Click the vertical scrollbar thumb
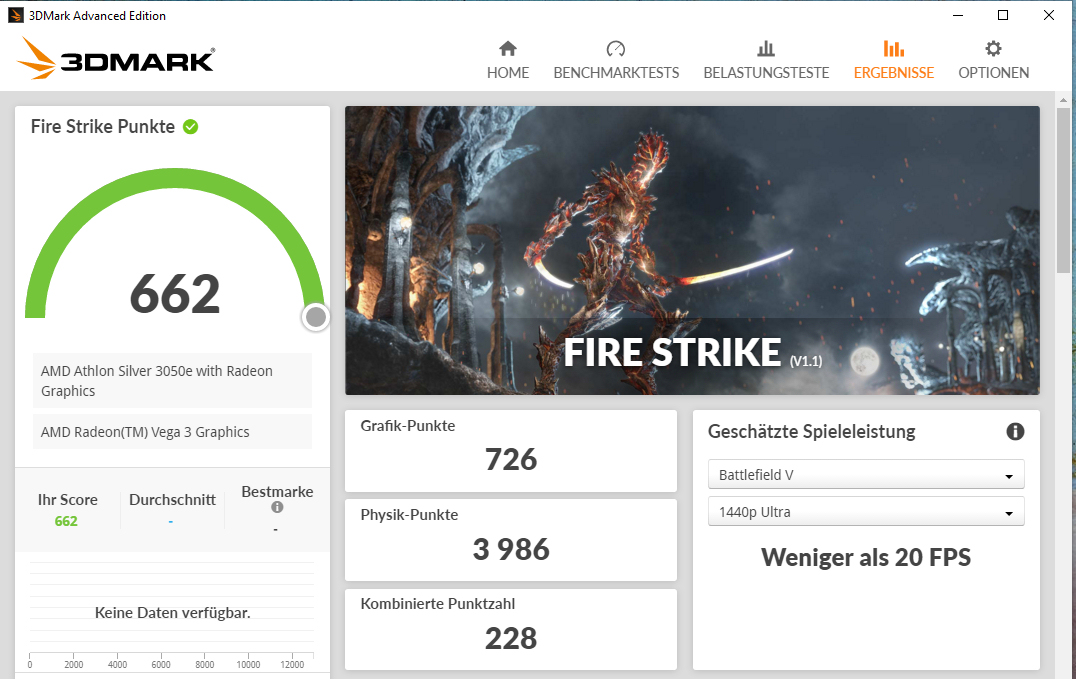 [x=1063, y=191]
